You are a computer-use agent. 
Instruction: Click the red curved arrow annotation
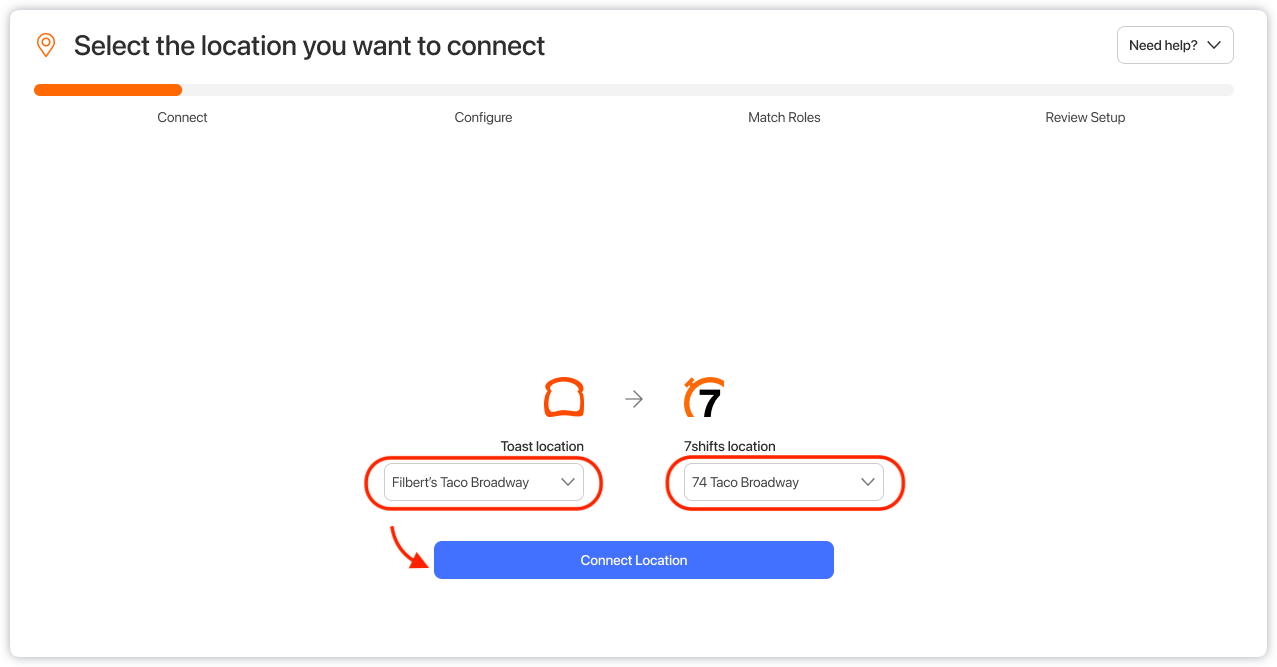407,546
